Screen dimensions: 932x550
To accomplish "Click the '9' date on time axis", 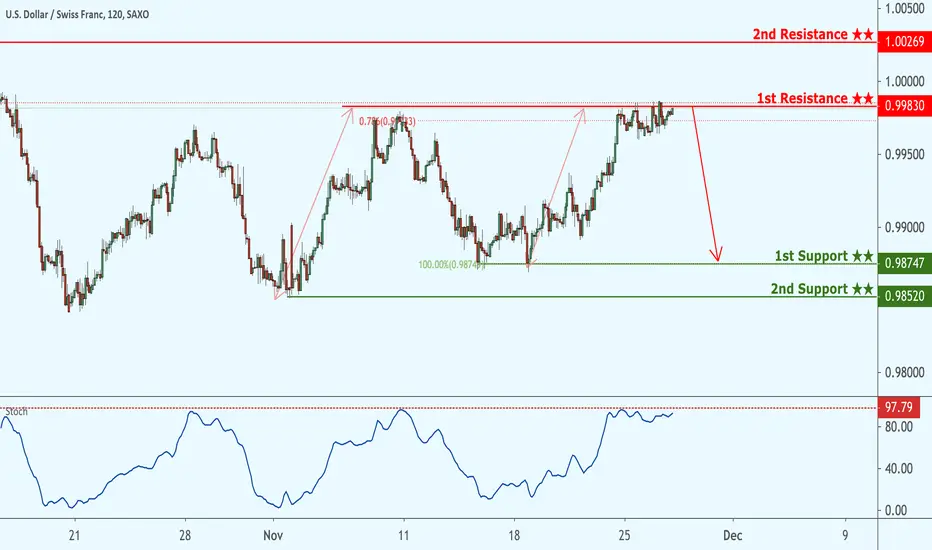I will click(845, 536).
